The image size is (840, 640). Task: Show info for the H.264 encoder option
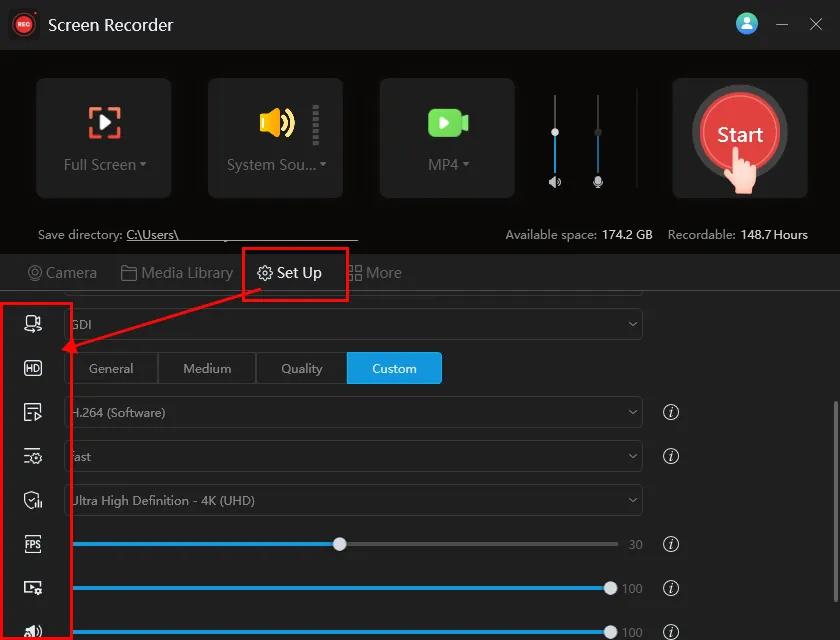(671, 412)
